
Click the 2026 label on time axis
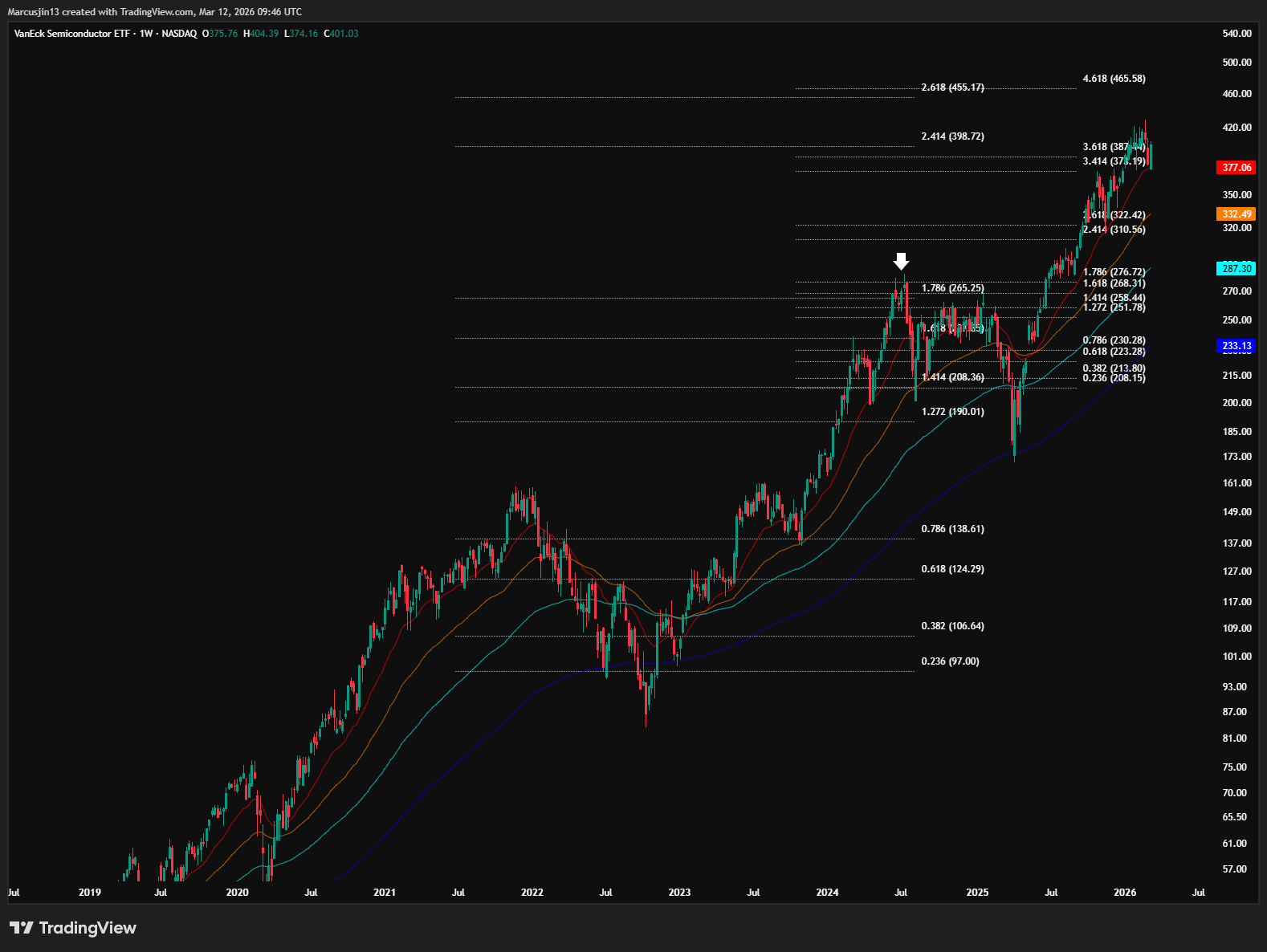pyautogui.click(x=1125, y=893)
